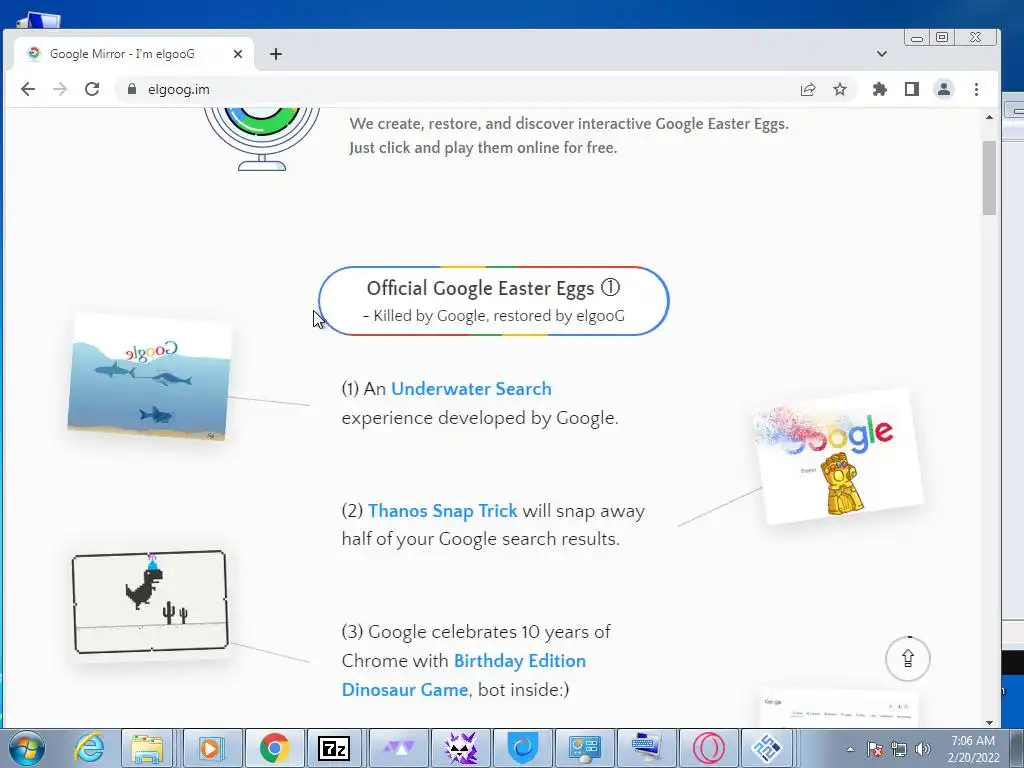The width and height of the screenshot is (1024, 768).
Task: Click the vertical scrollbar thumb
Action: (x=989, y=178)
